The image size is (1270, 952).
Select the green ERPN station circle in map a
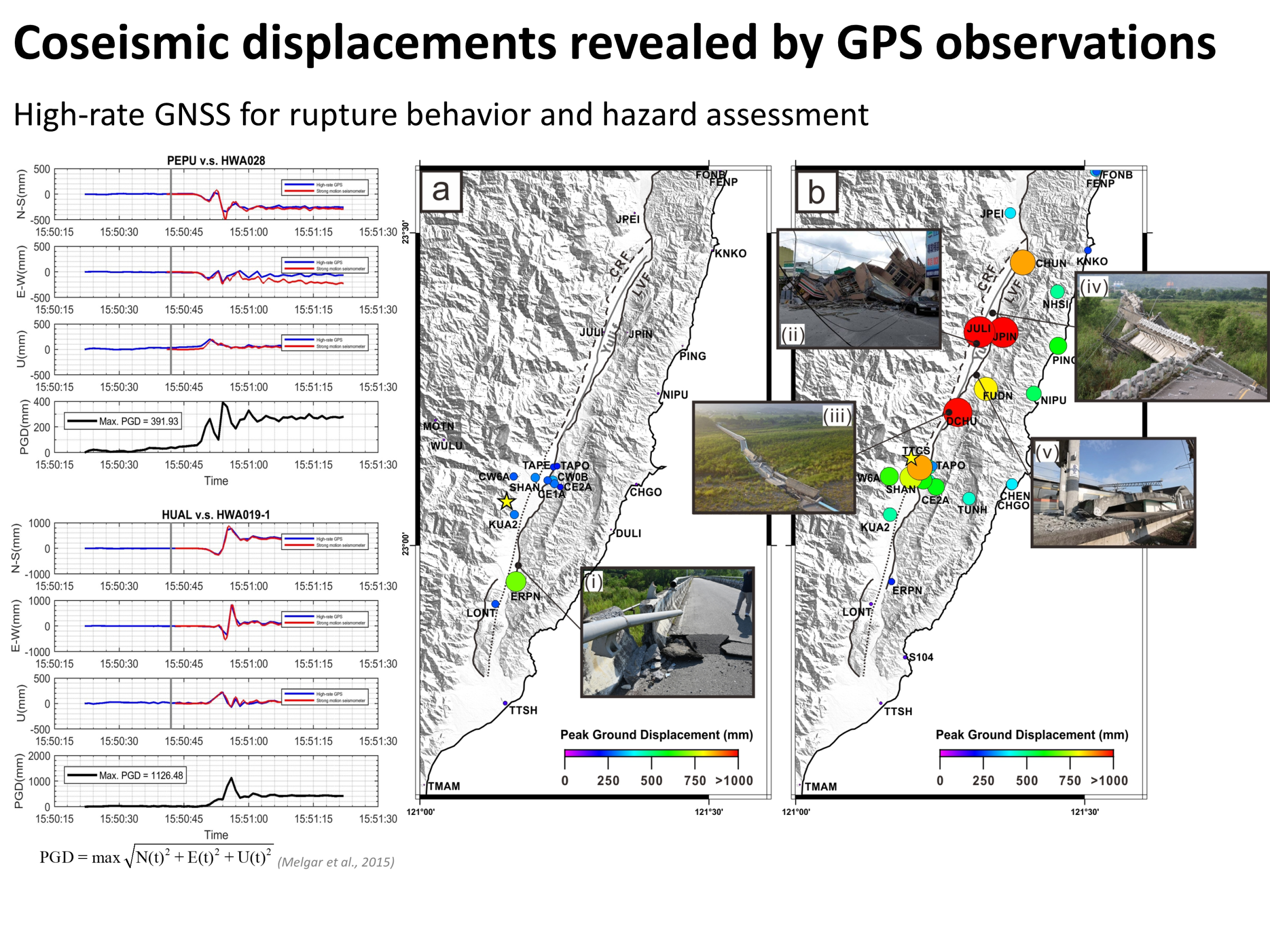(516, 581)
